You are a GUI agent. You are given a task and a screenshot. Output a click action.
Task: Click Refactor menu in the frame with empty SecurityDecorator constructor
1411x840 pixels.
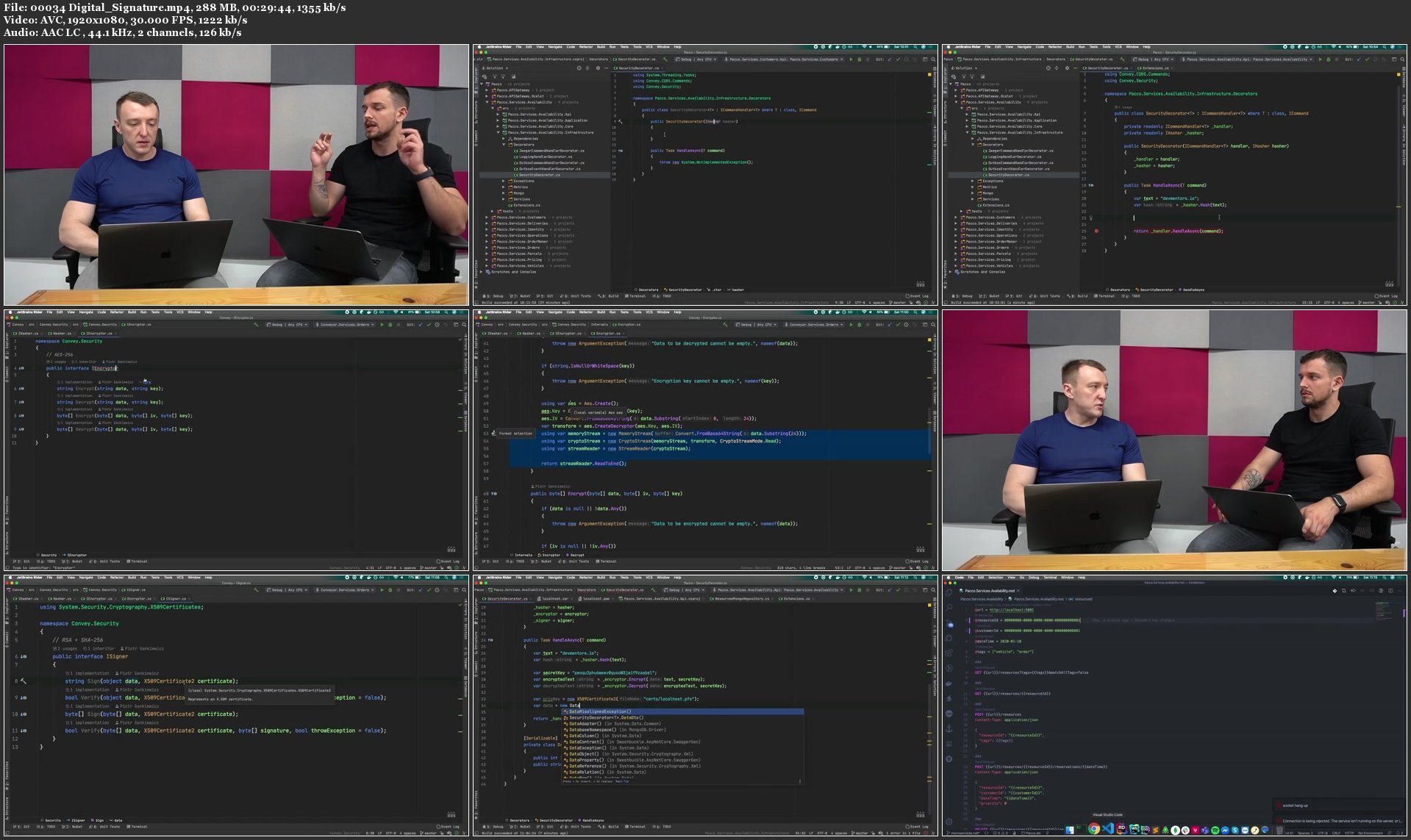click(586, 47)
